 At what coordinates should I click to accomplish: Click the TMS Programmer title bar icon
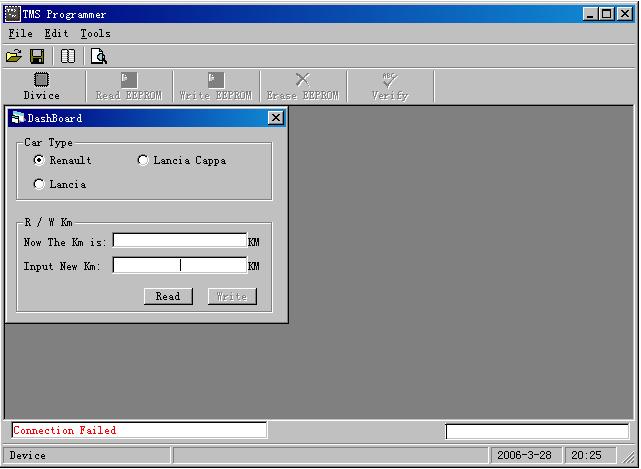12,14
